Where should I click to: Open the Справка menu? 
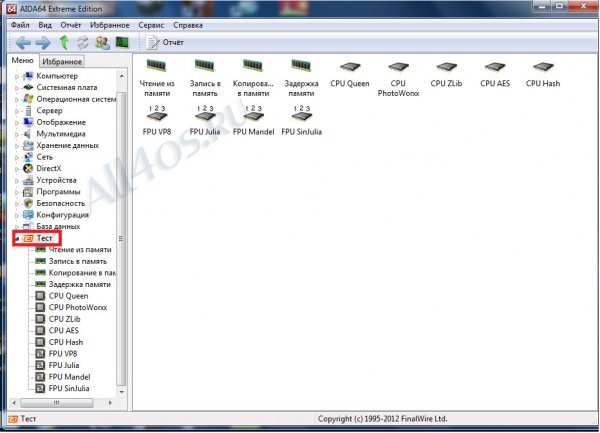point(188,25)
